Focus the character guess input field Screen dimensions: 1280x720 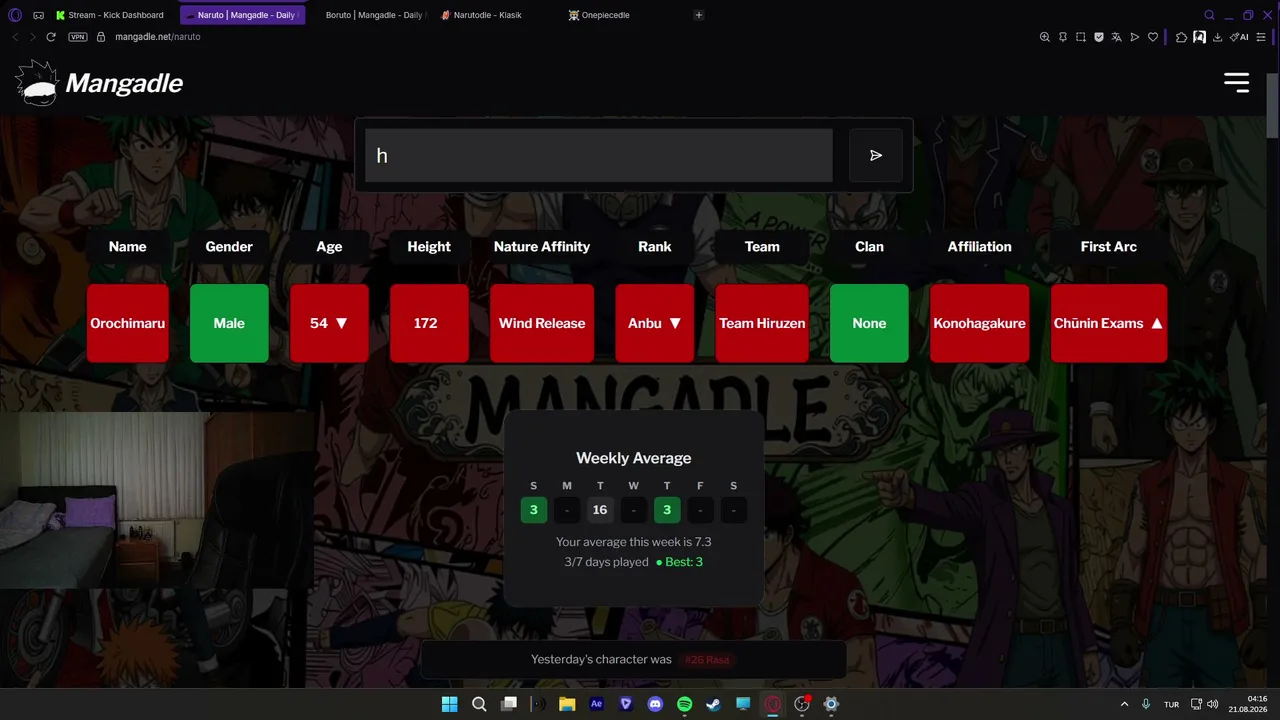pyautogui.click(x=599, y=155)
